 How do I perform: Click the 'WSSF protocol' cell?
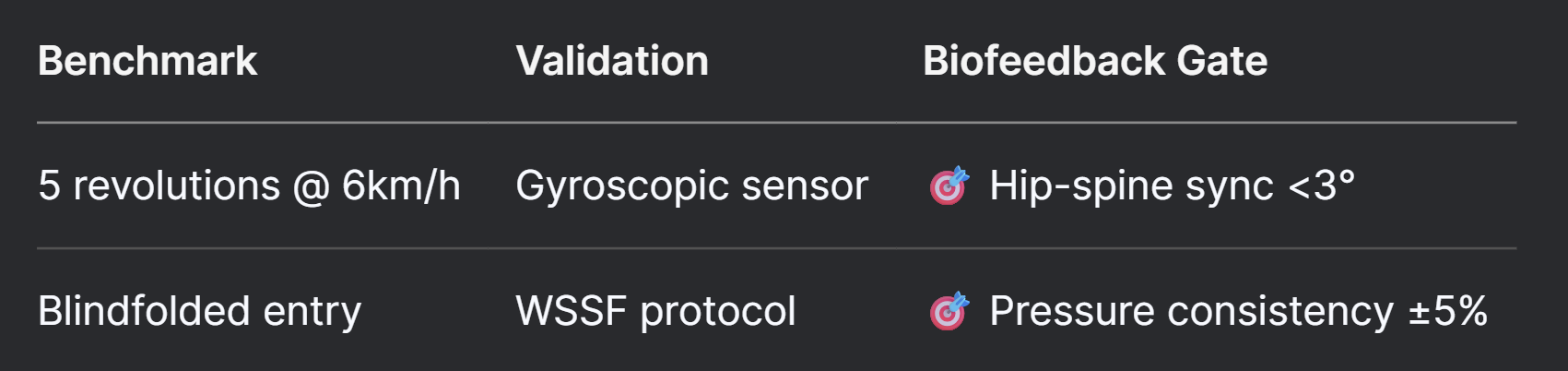click(x=655, y=311)
